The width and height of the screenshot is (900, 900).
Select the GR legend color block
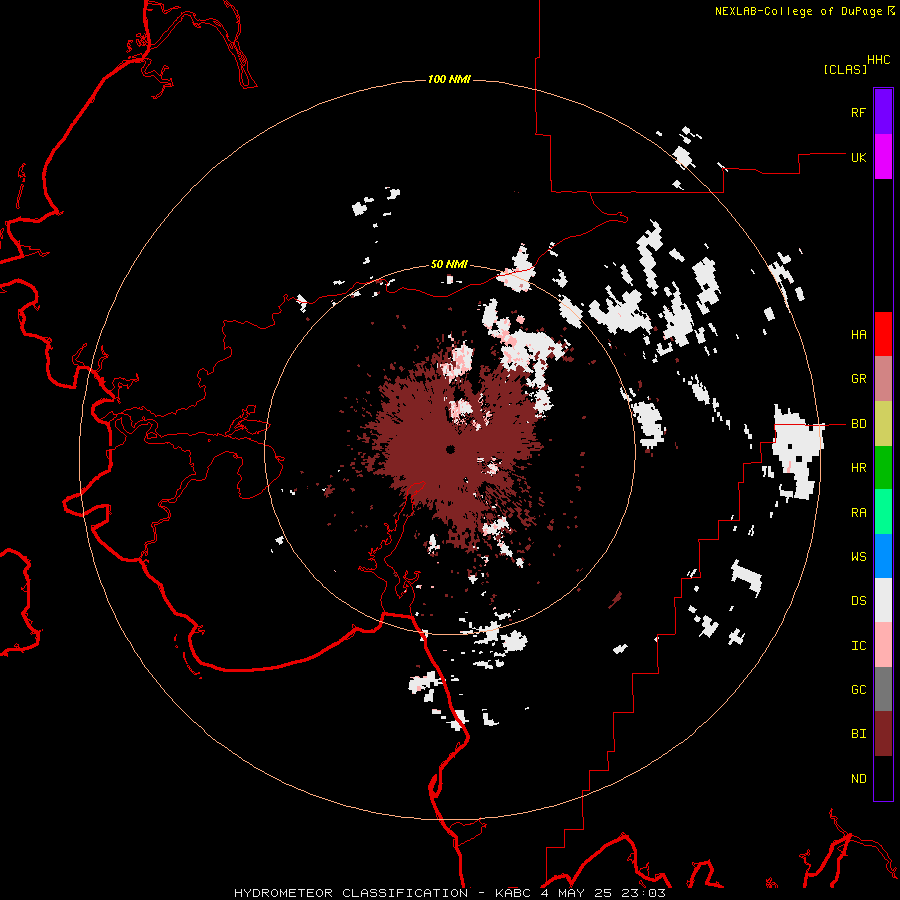[x=883, y=379]
